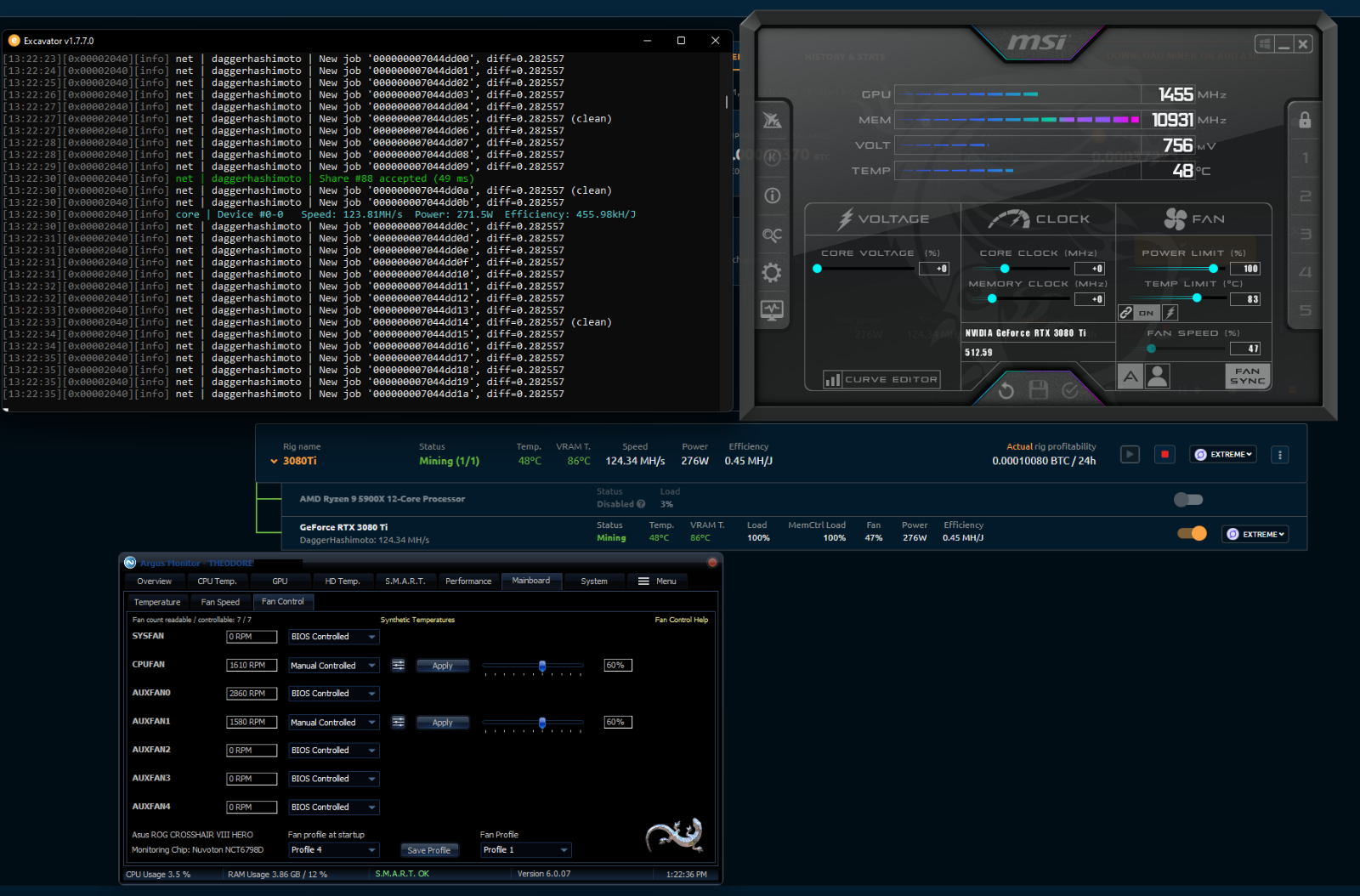Apply Afterburner settings with checkmark
1360x896 pixels.
click(x=1070, y=390)
